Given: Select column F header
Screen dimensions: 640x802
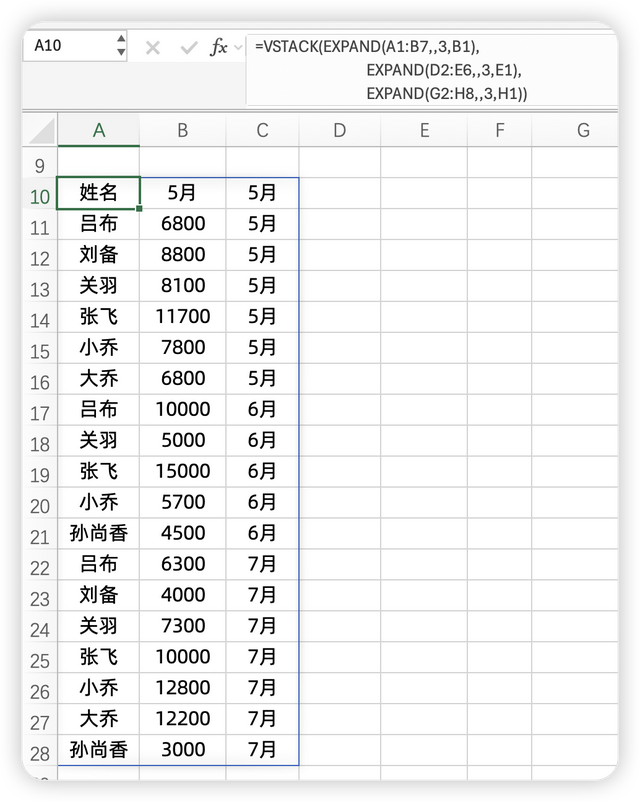Looking at the screenshot, I should pyautogui.click(x=500, y=131).
